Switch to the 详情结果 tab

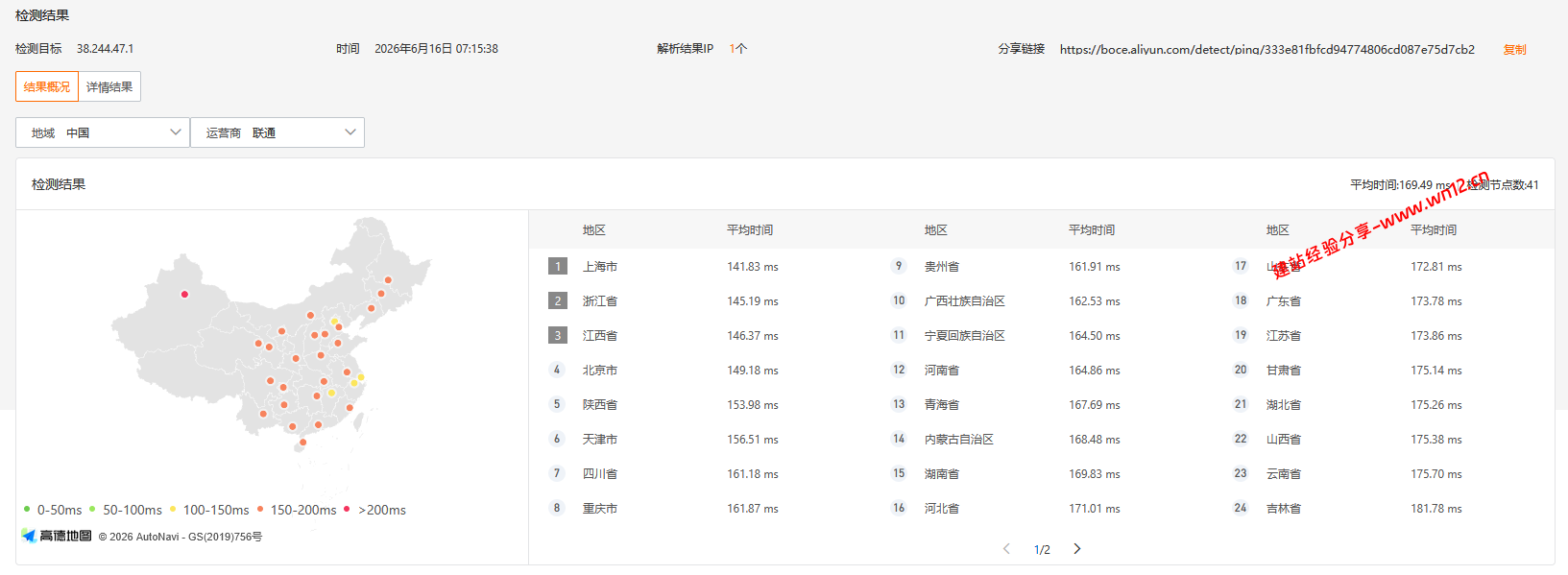click(109, 86)
